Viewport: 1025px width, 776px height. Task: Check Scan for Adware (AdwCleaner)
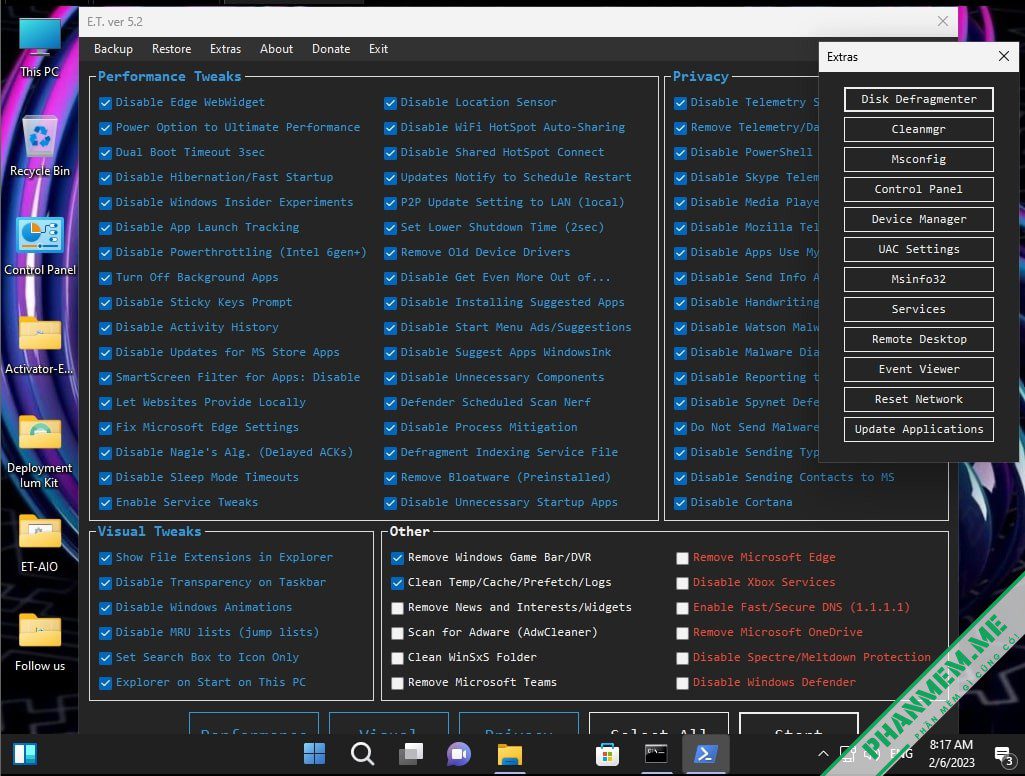click(397, 633)
